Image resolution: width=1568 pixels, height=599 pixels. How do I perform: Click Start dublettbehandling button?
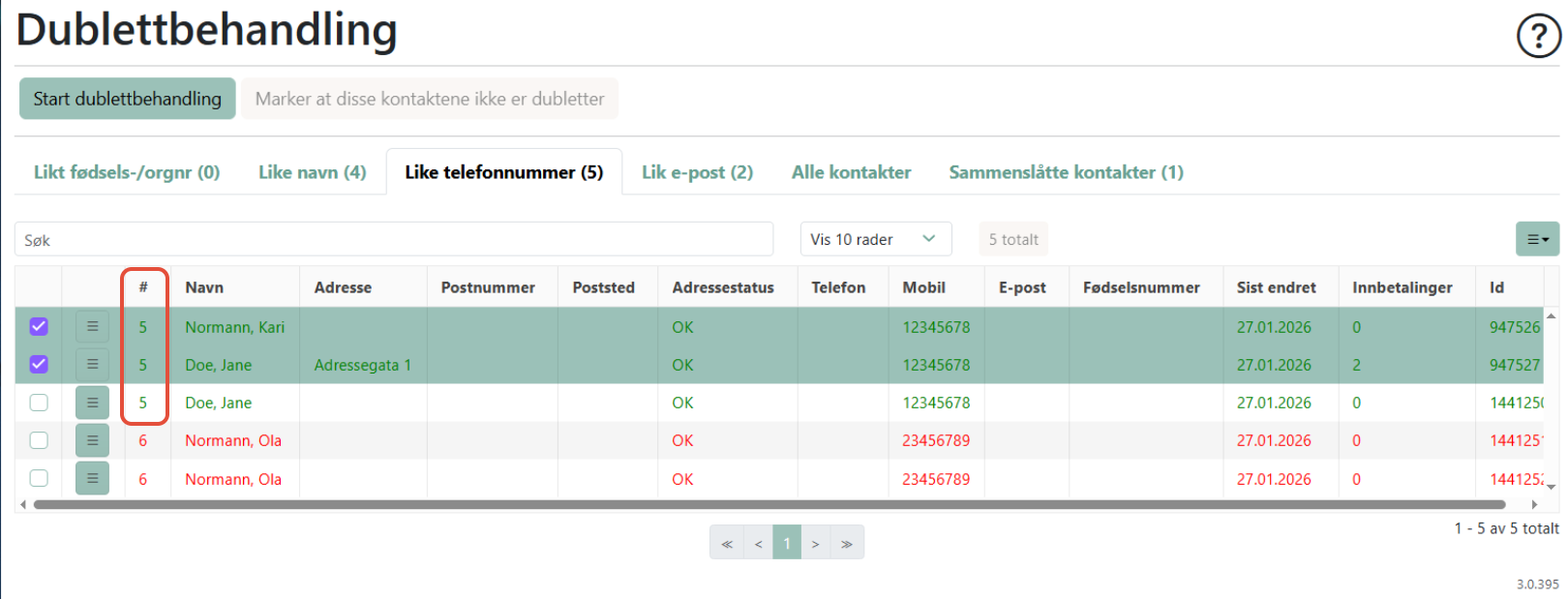pos(127,99)
